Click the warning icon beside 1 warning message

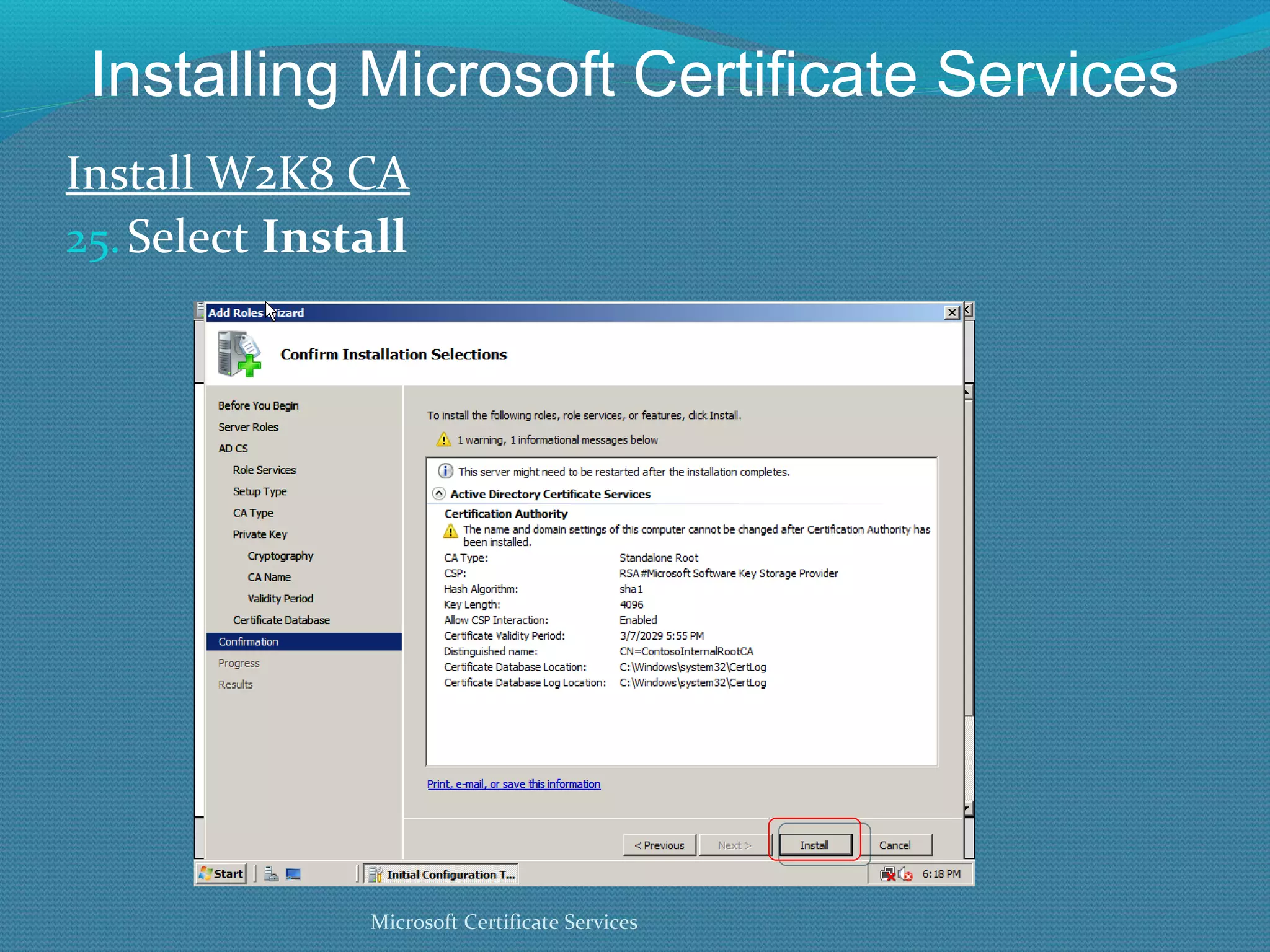(443, 439)
